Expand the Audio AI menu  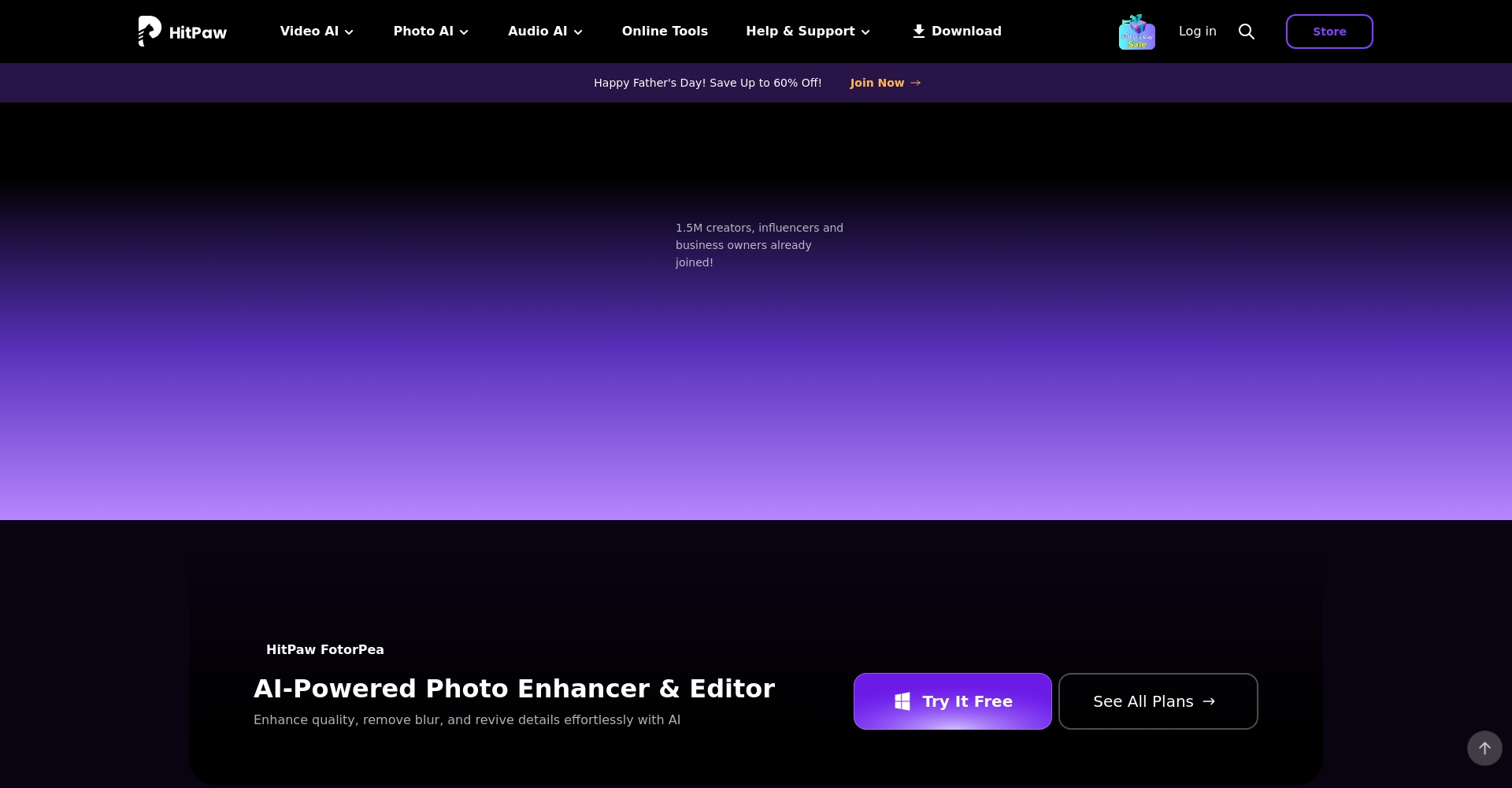545,32
